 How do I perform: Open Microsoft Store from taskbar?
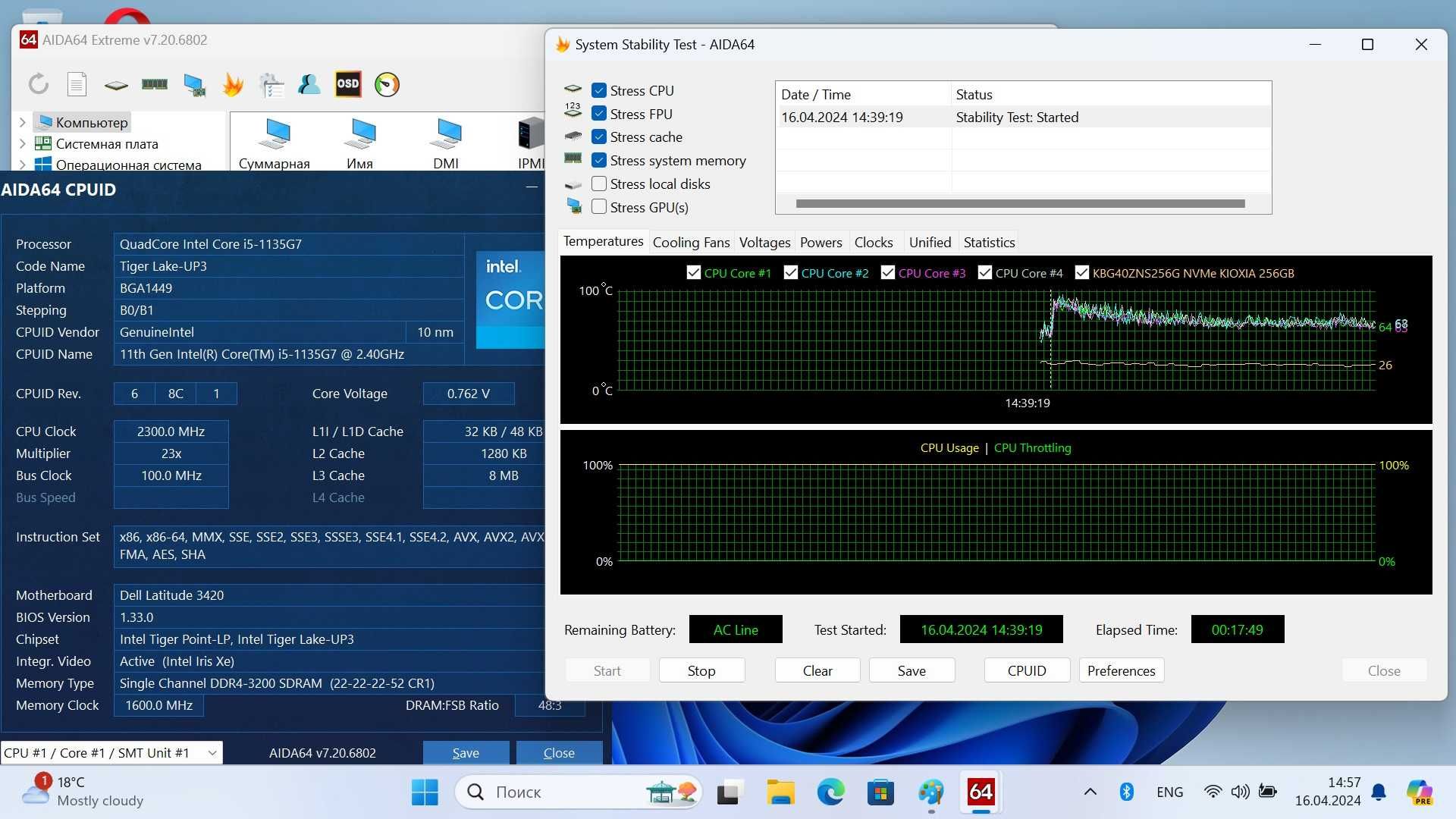pos(880,792)
